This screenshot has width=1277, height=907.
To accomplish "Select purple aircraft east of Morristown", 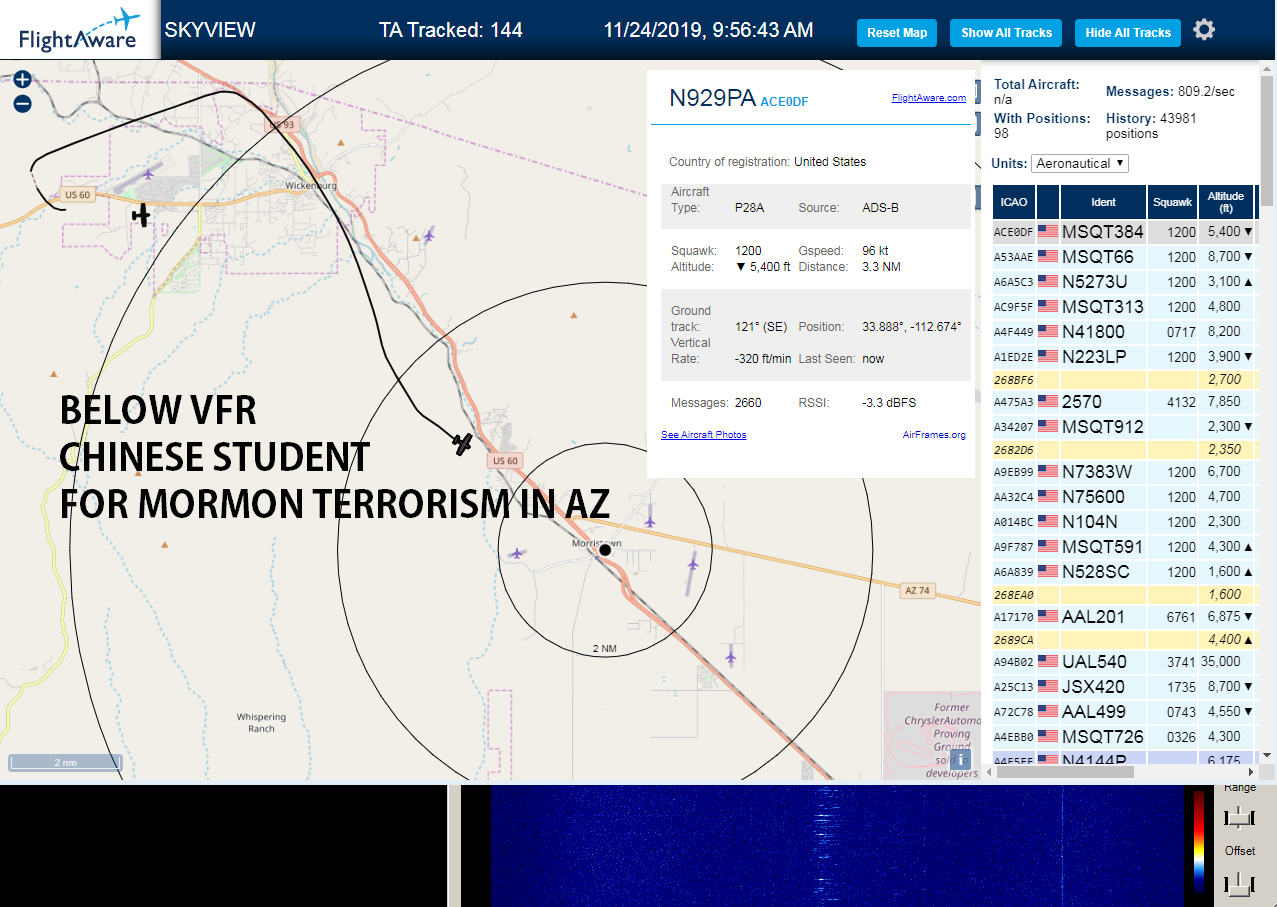I will point(693,564).
